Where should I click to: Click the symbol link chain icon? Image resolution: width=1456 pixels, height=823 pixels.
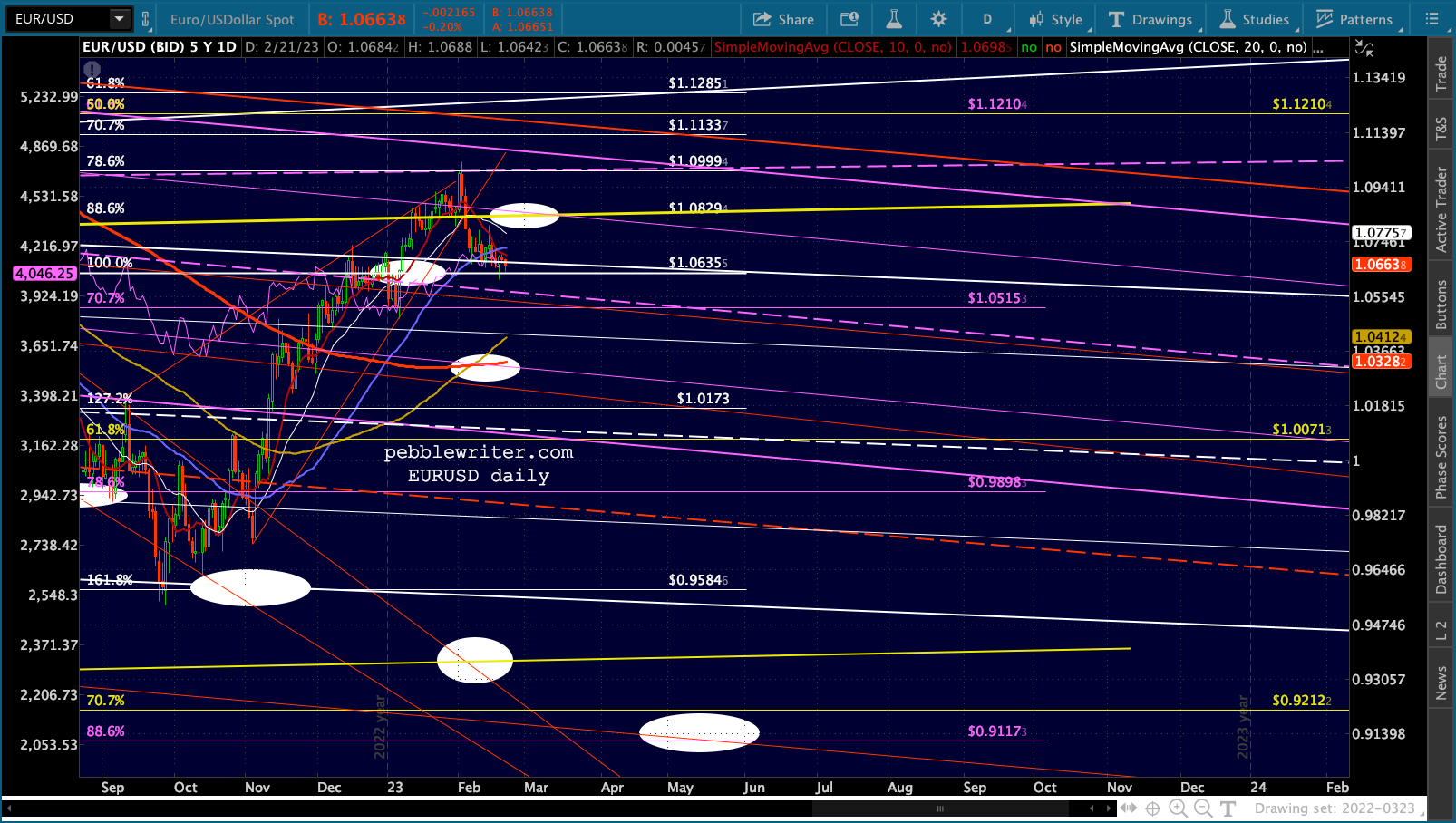pos(145,19)
